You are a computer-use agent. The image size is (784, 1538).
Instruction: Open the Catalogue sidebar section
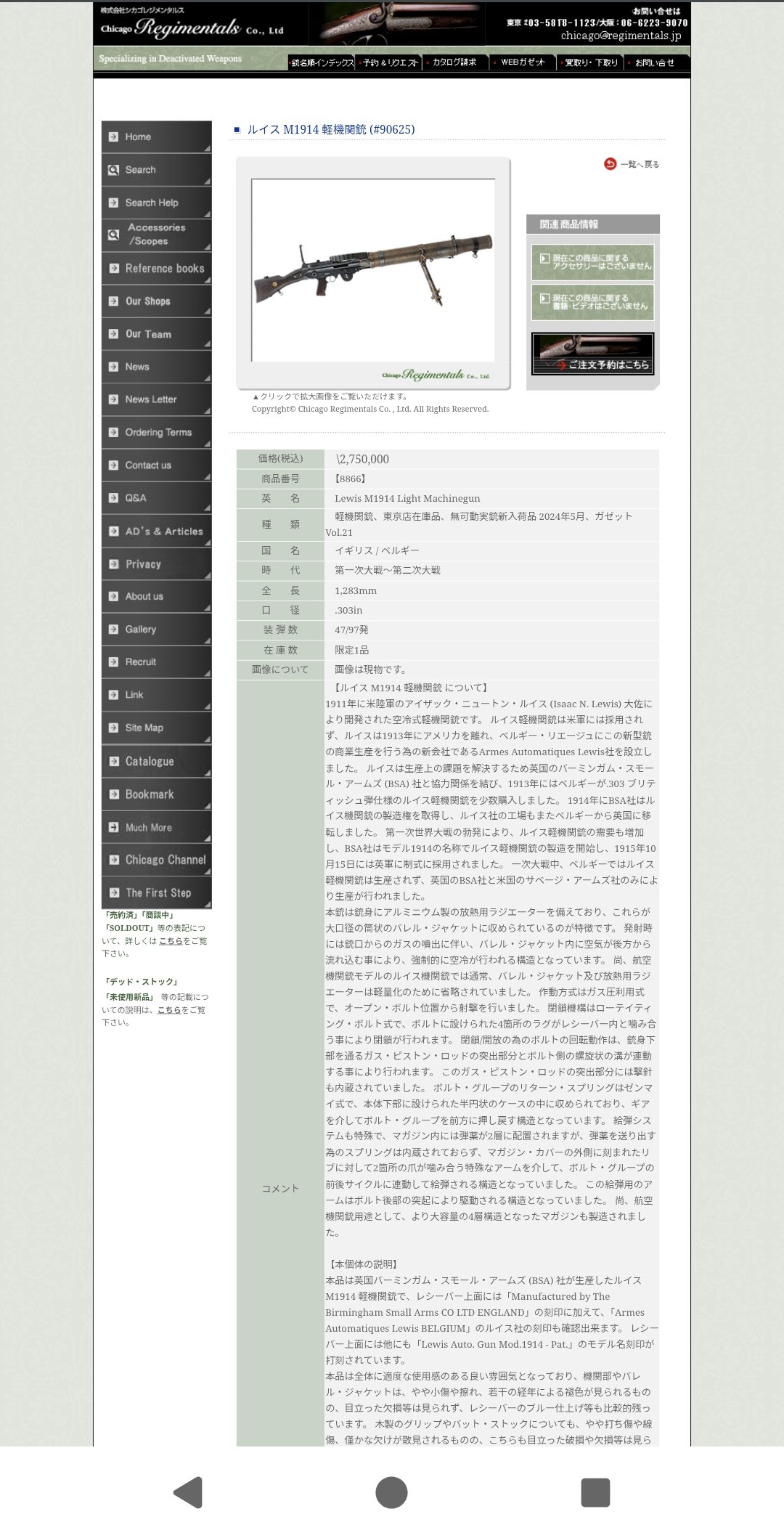(157, 761)
